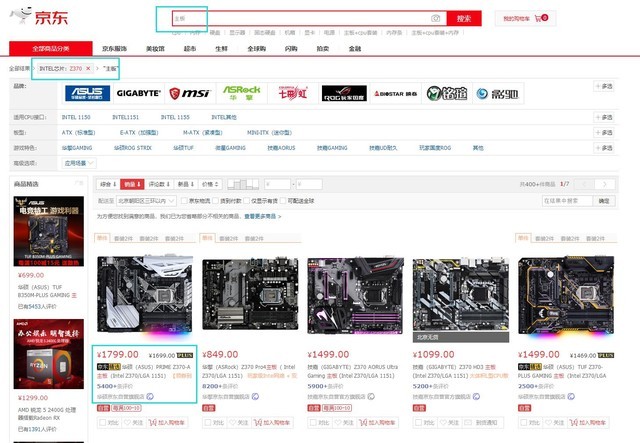Open the delivery address dropdown 北京朝阳区三环以内
The height and width of the screenshot is (443, 640).
click(x=147, y=201)
